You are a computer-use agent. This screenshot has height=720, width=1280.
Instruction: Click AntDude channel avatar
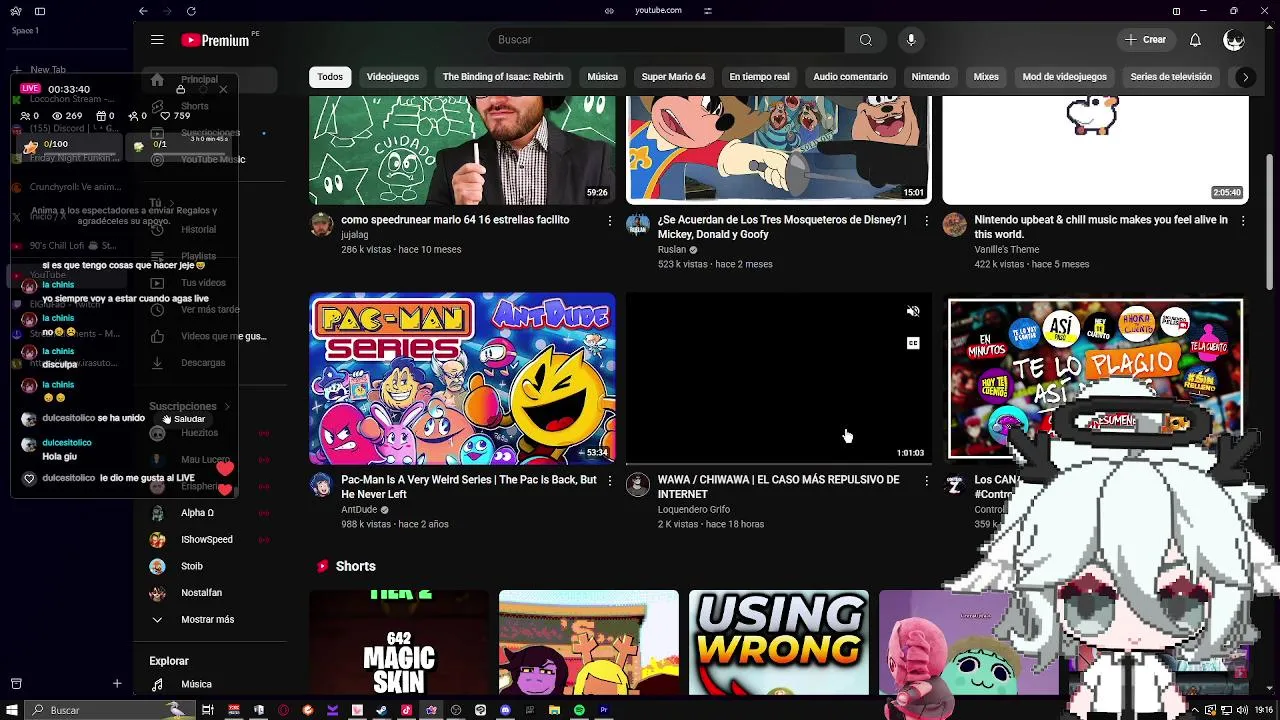click(x=321, y=485)
